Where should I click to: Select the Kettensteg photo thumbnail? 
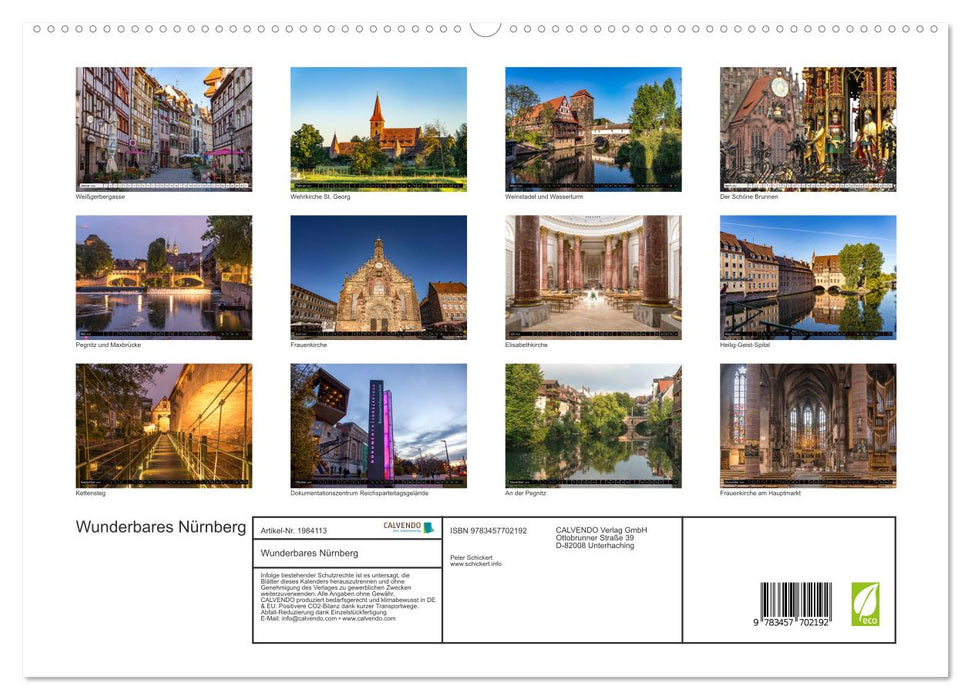[162, 423]
